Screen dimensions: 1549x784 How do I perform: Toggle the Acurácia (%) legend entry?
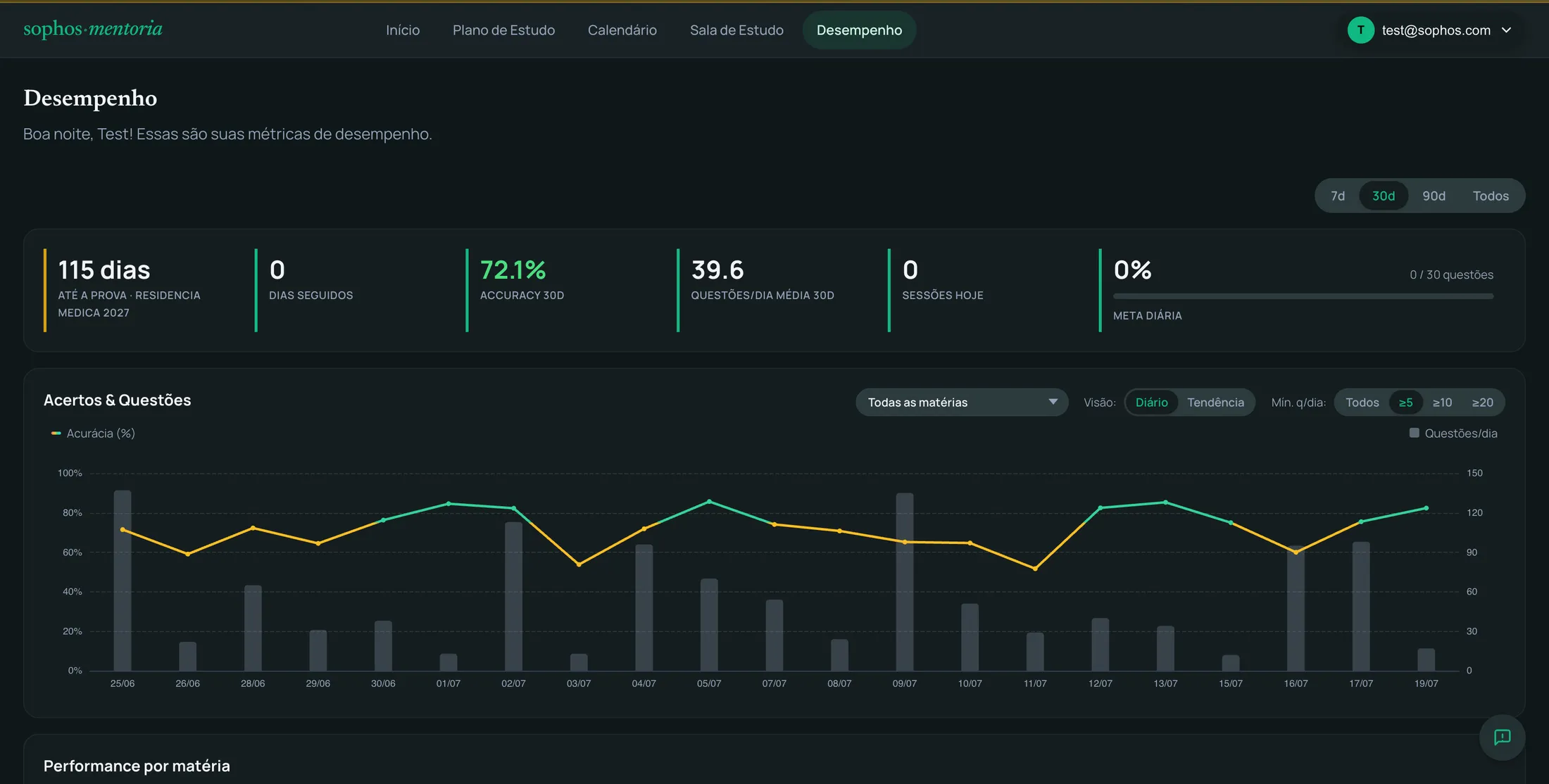[x=93, y=434]
